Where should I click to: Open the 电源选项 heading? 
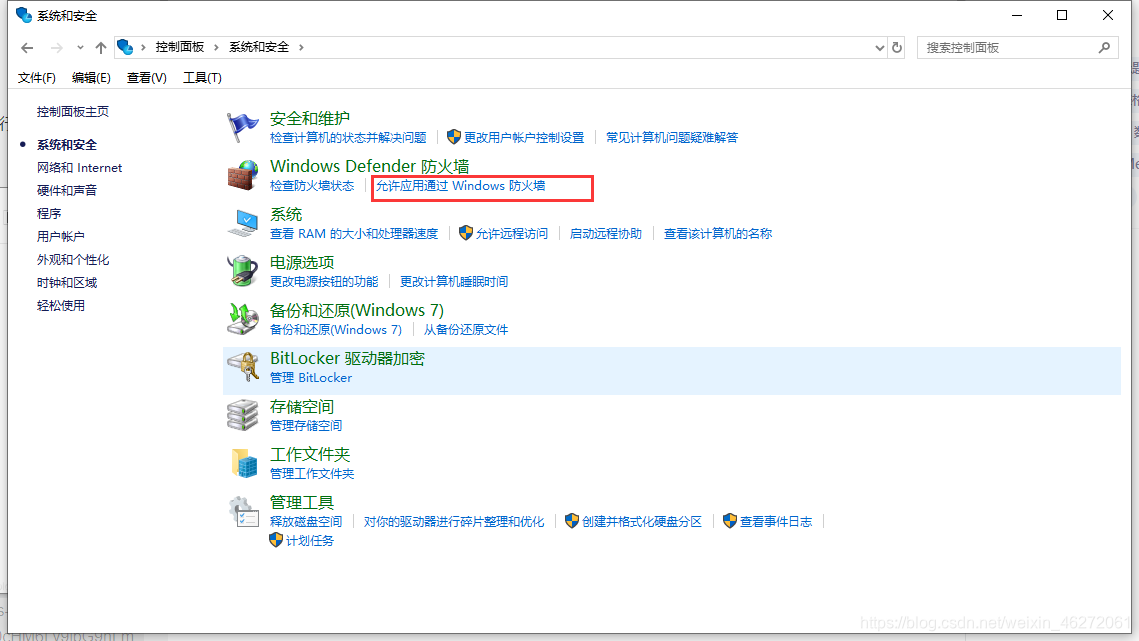301,262
